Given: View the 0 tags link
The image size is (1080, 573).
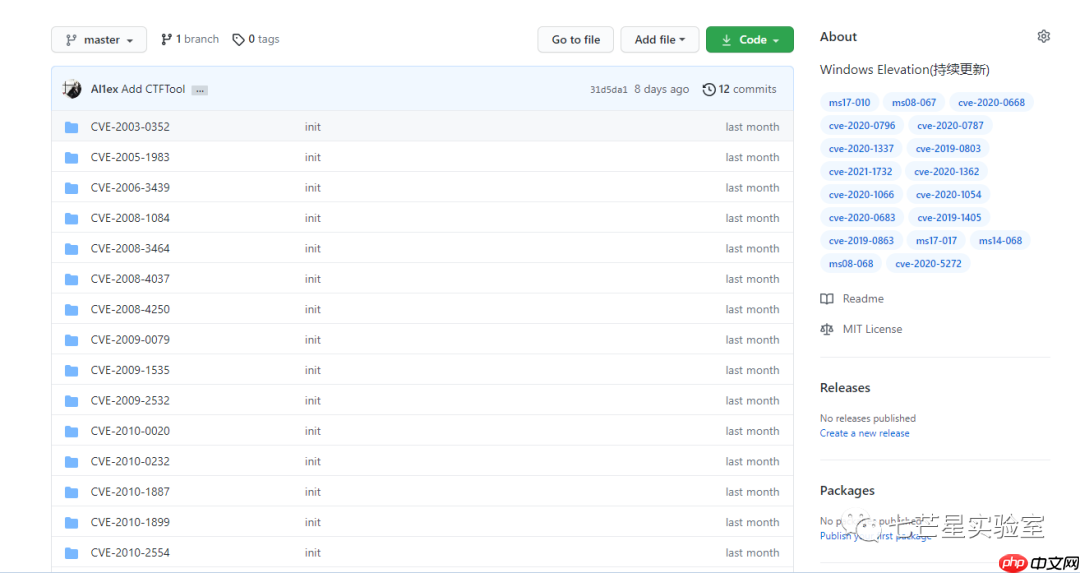Looking at the screenshot, I should (256, 39).
